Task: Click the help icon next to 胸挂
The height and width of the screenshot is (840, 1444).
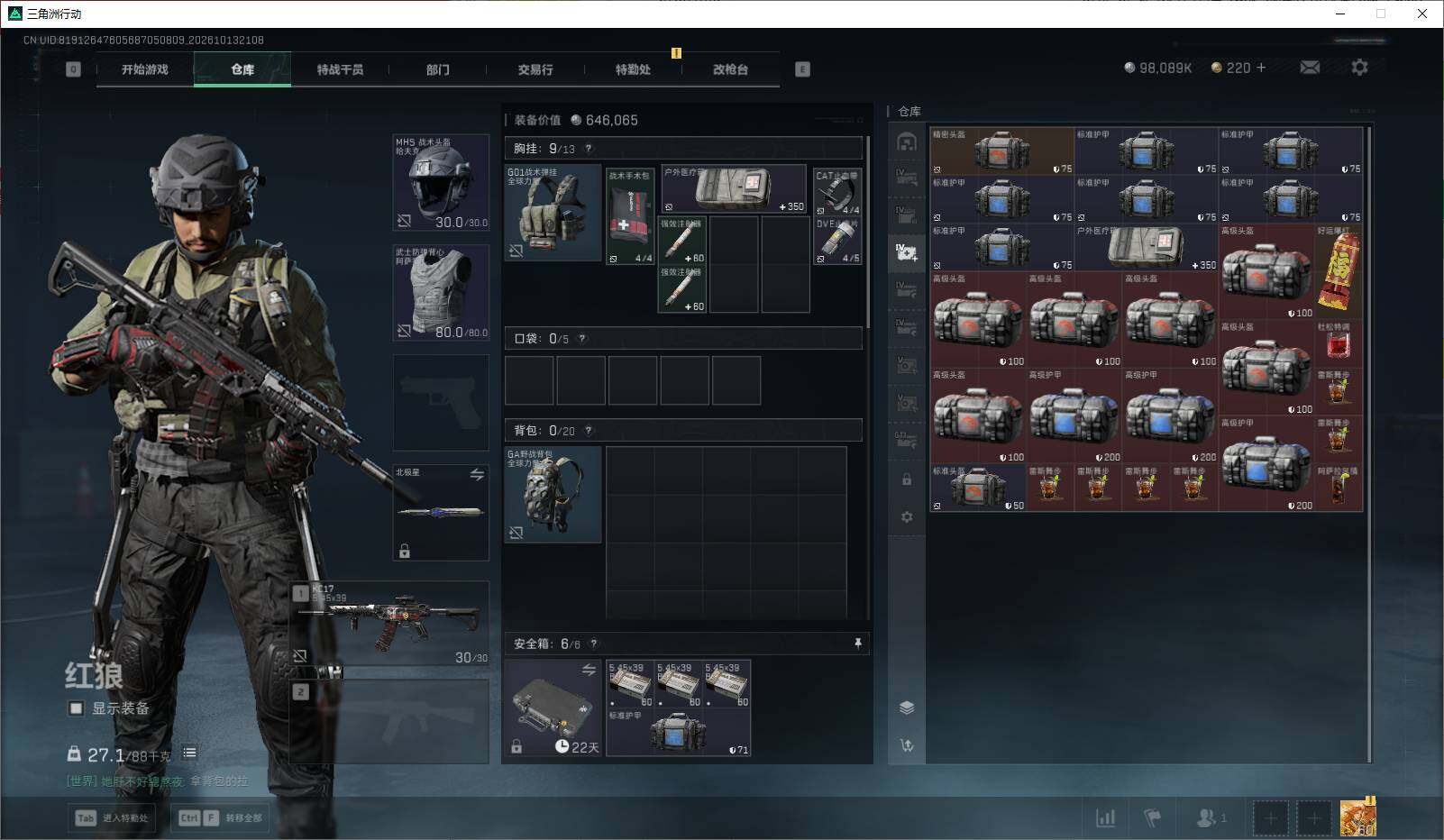Action: tap(589, 149)
